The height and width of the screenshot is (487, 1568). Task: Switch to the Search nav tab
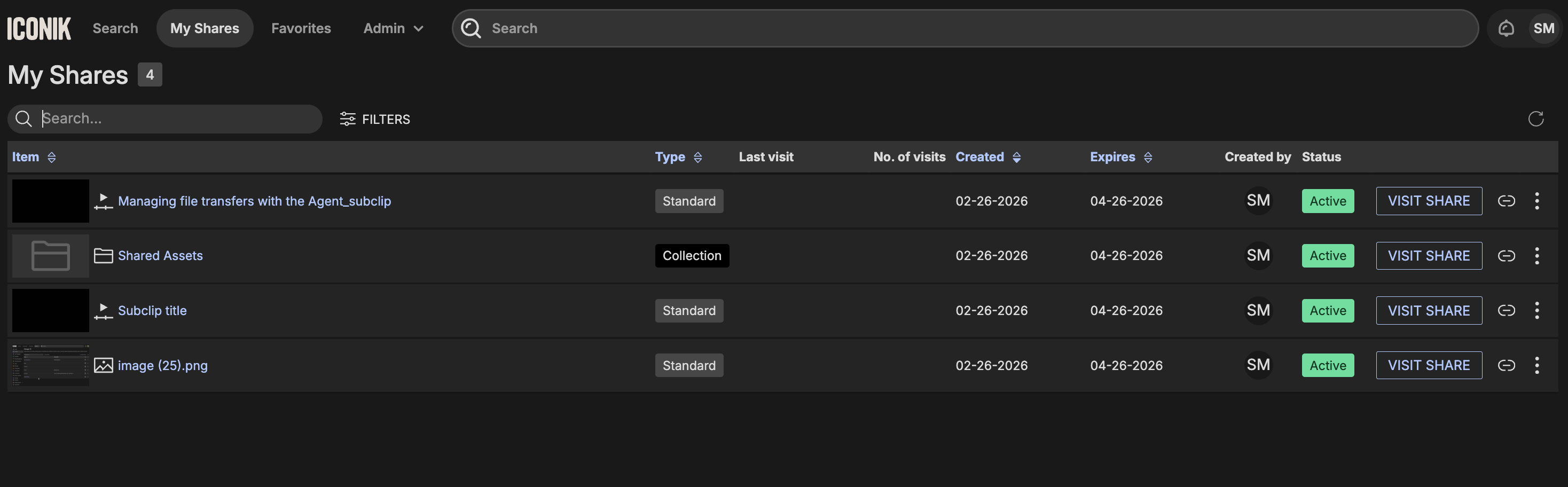[x=115, y=29]
